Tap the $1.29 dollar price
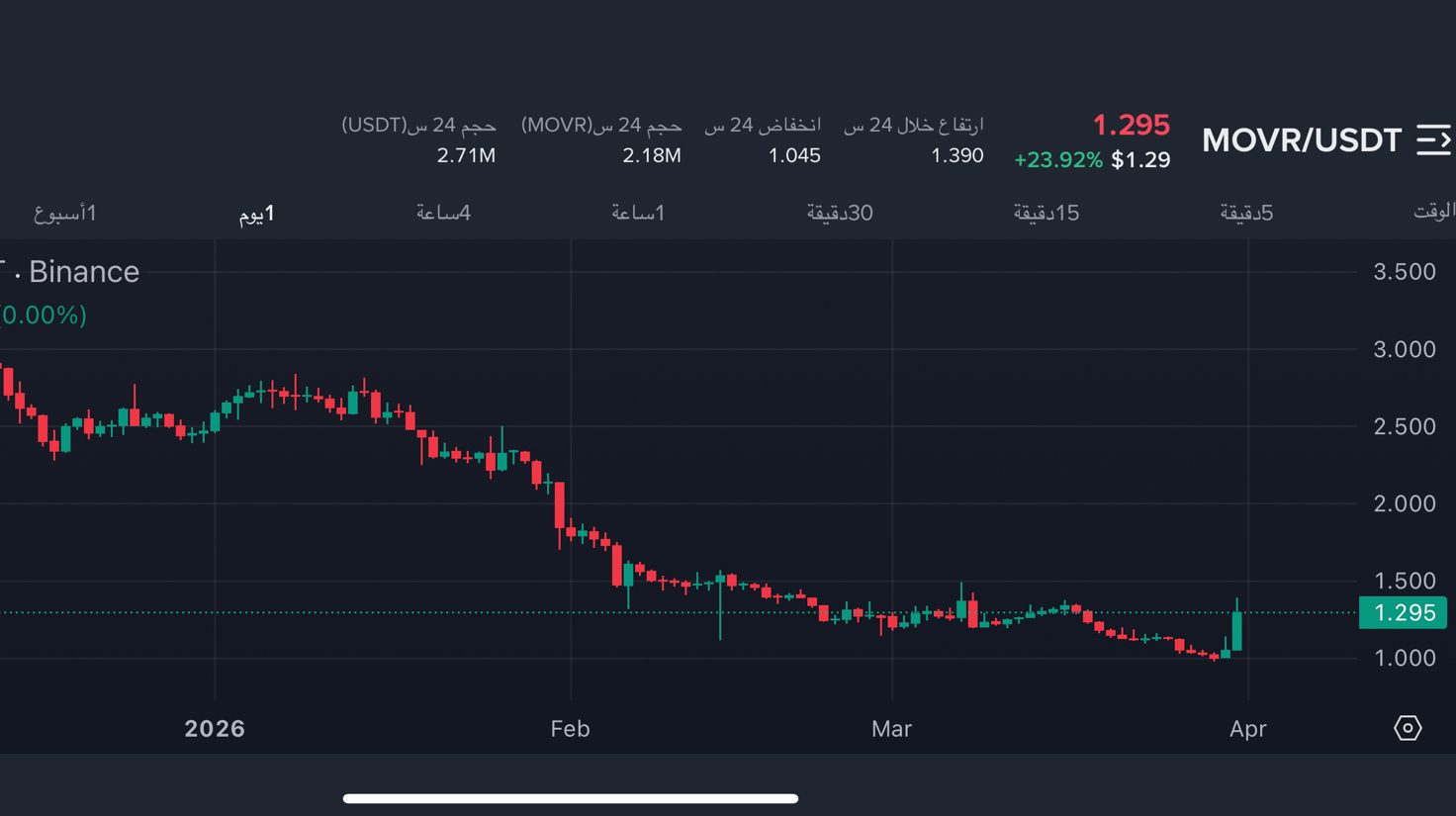This screenshot has height=816, width=1456. click(x=1140, y=160)
